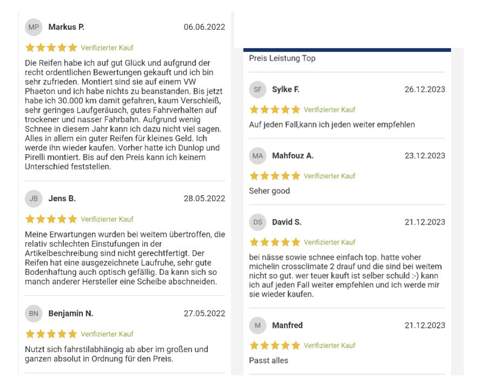Viewport: 500px width, 384px height.
Task: Click the MP avatar of Markus P.
Action: (33, 27)
